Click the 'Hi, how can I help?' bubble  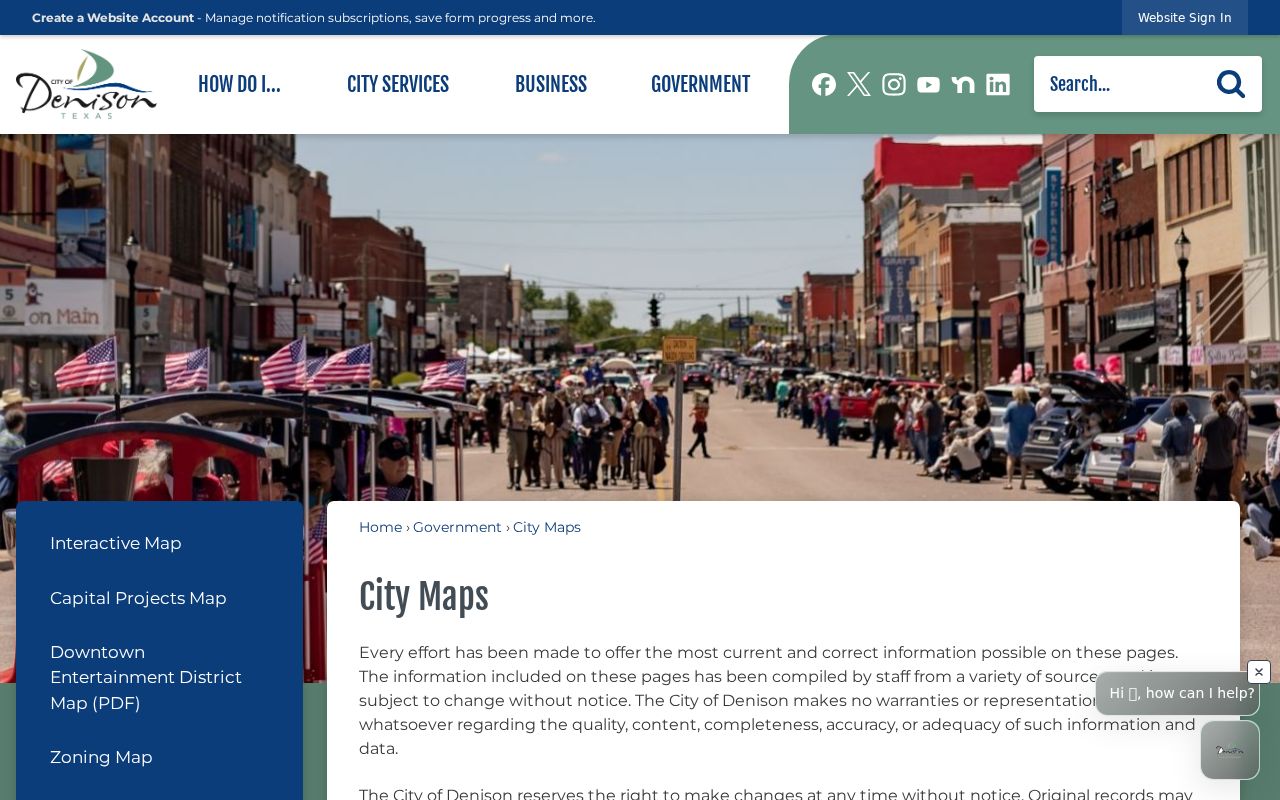coord(1178,693)
